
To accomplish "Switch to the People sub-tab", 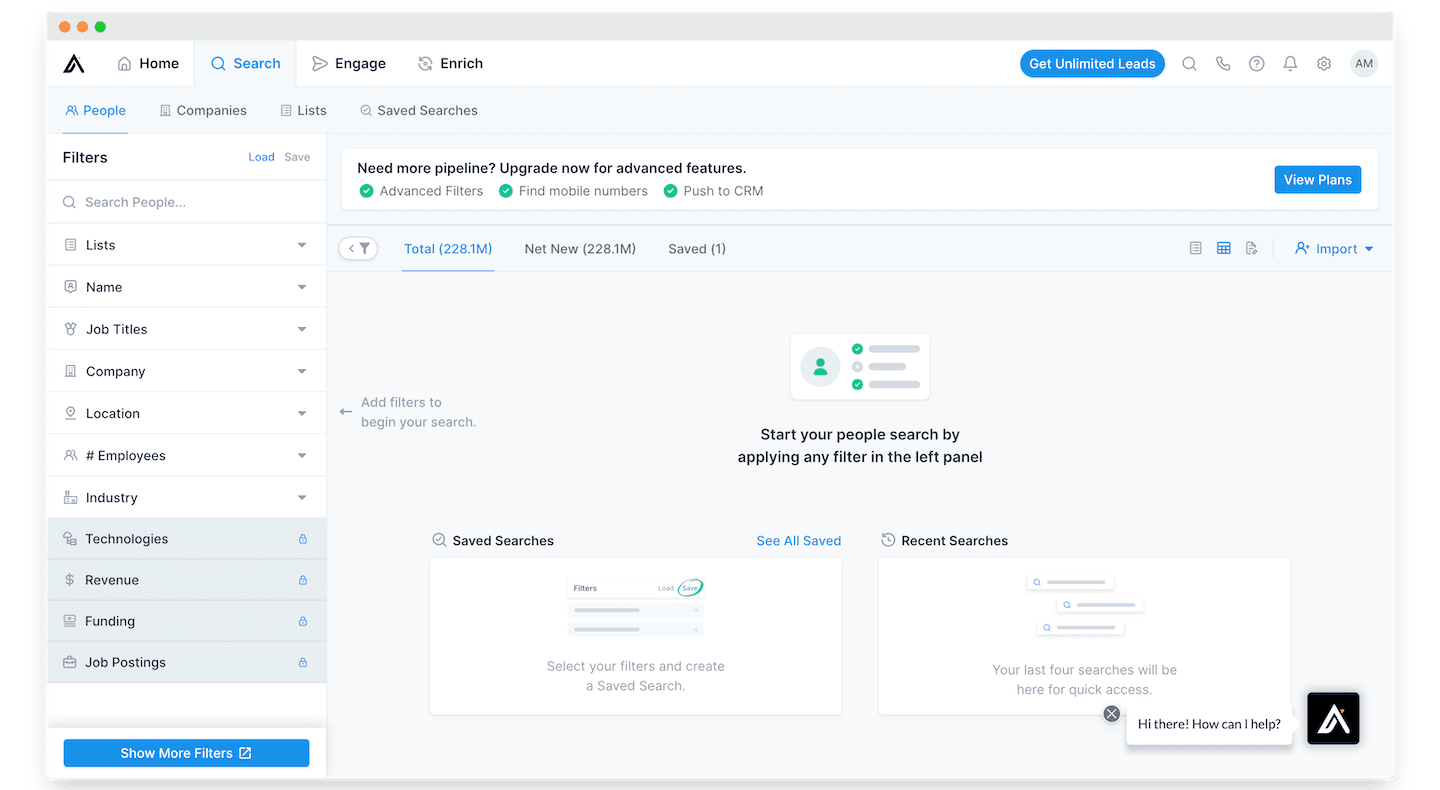I will point(96,110).
